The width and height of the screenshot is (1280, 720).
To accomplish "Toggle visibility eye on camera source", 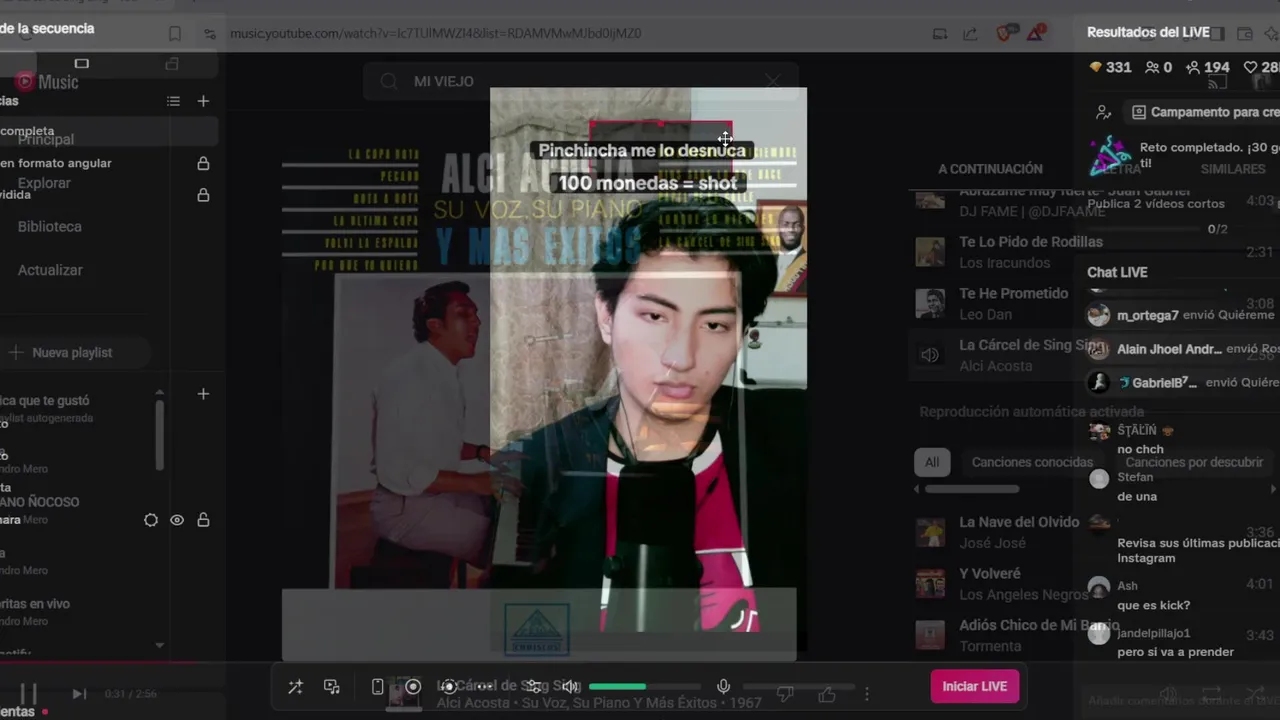I will coord(177,520).
